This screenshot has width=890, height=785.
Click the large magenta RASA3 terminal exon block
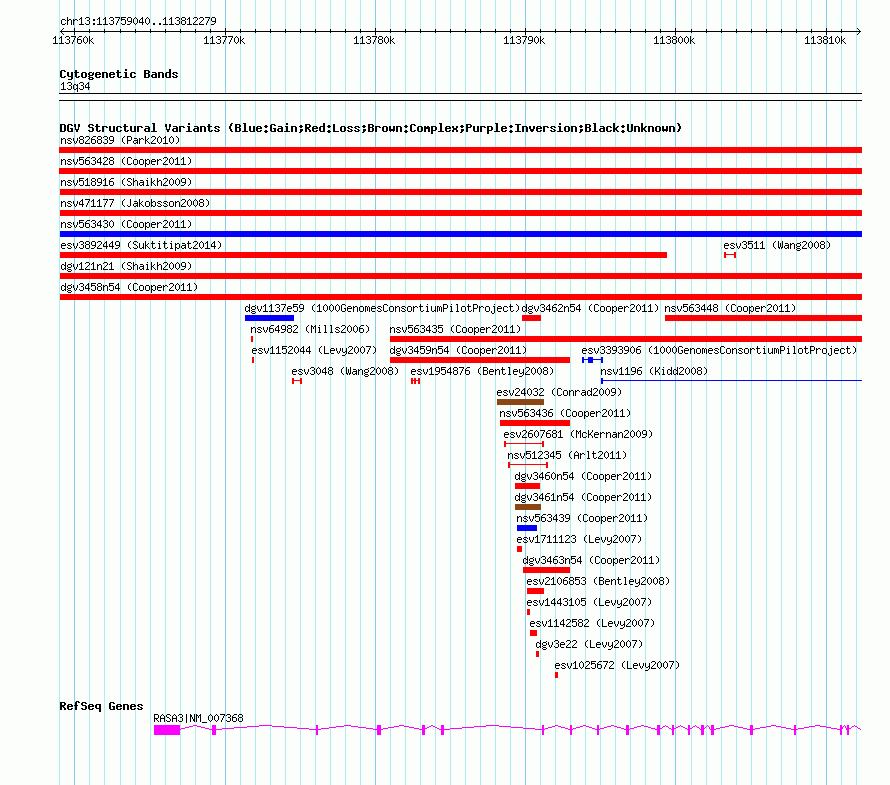[x=167, y=730]
